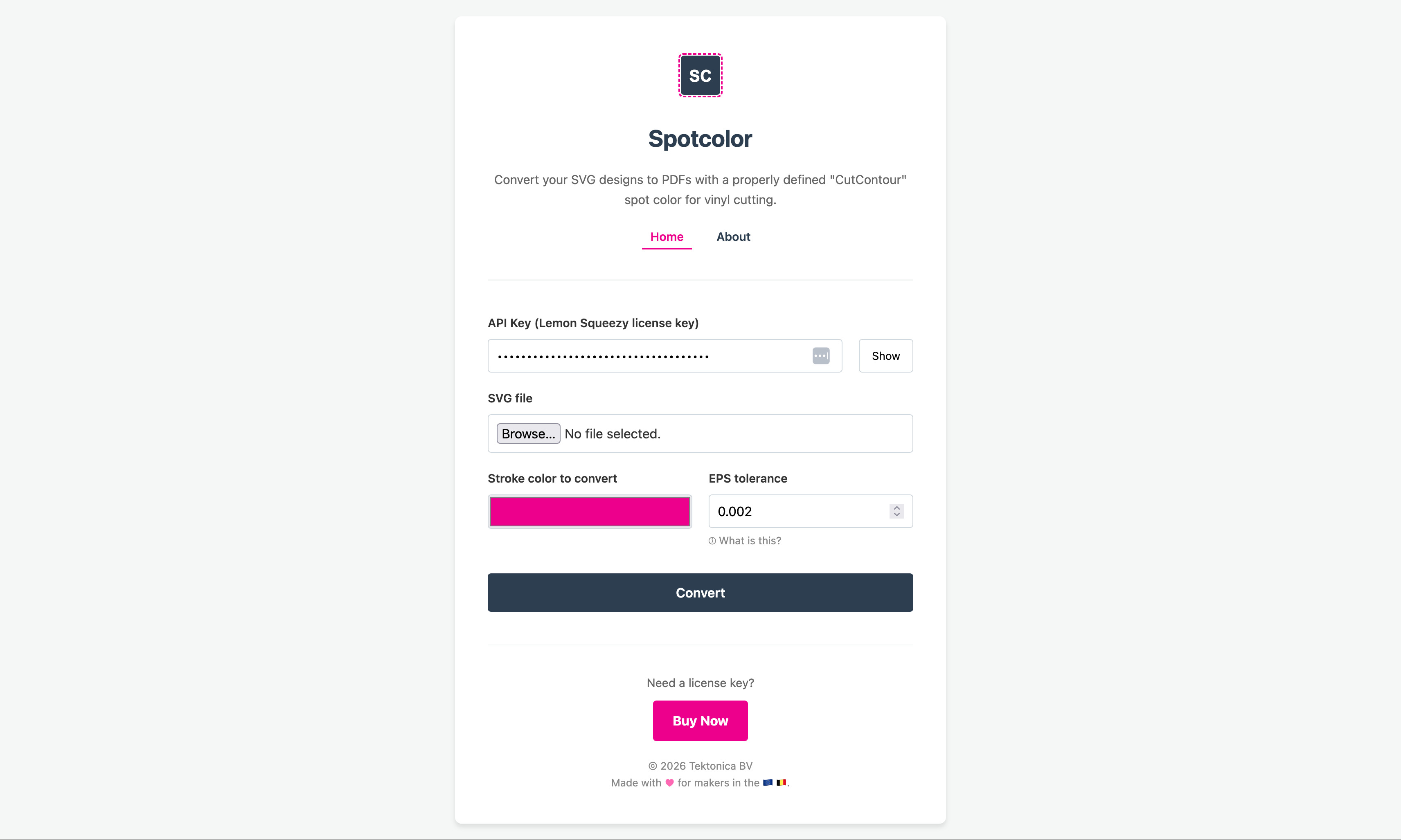Click Buy Now to get a license key
The height and width of the screenshot is (840, 1401).
[700, 721]
